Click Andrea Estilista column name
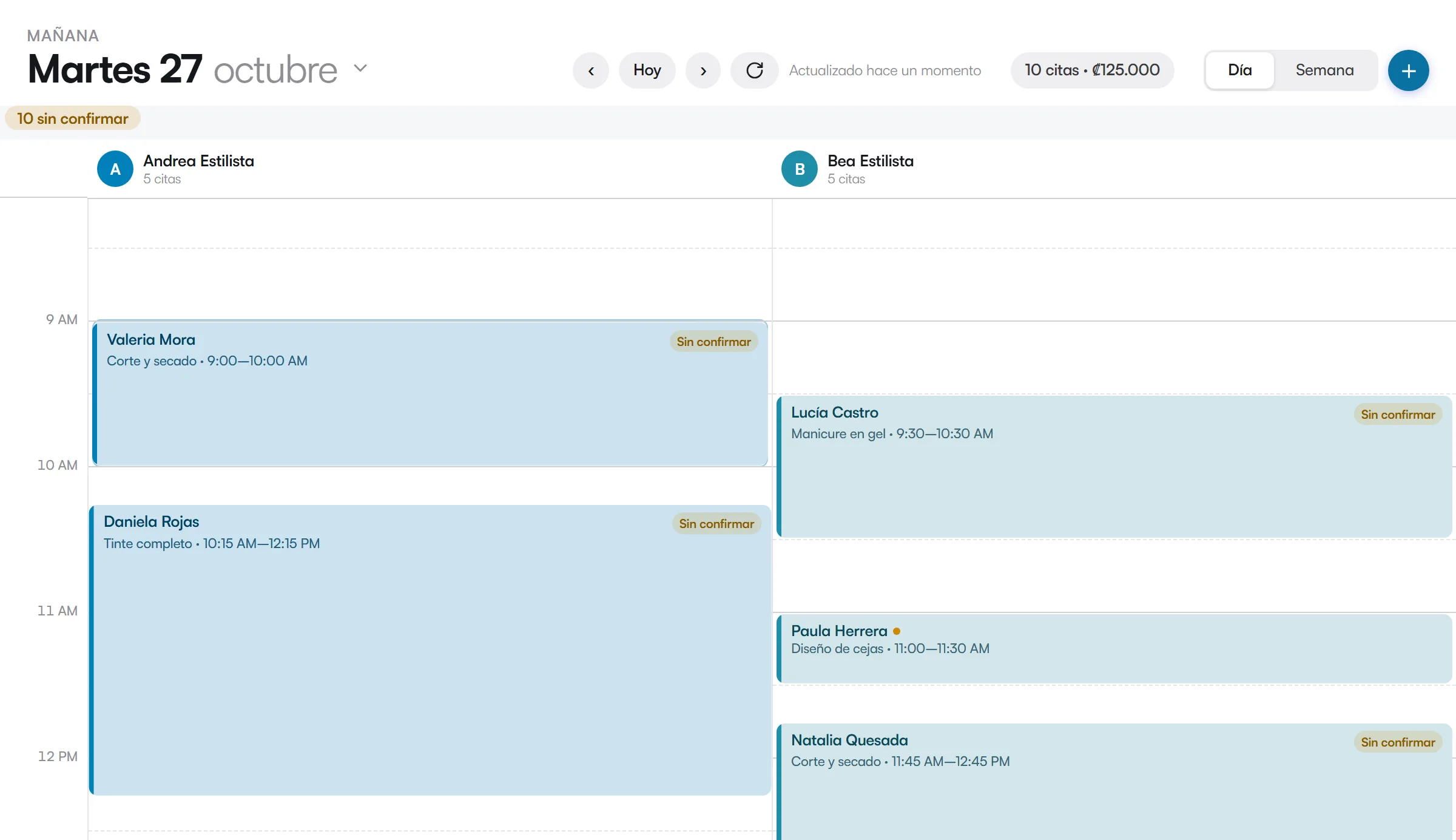Image resolution: width=1456 pixels, height=840 pixels. (198, 161)
